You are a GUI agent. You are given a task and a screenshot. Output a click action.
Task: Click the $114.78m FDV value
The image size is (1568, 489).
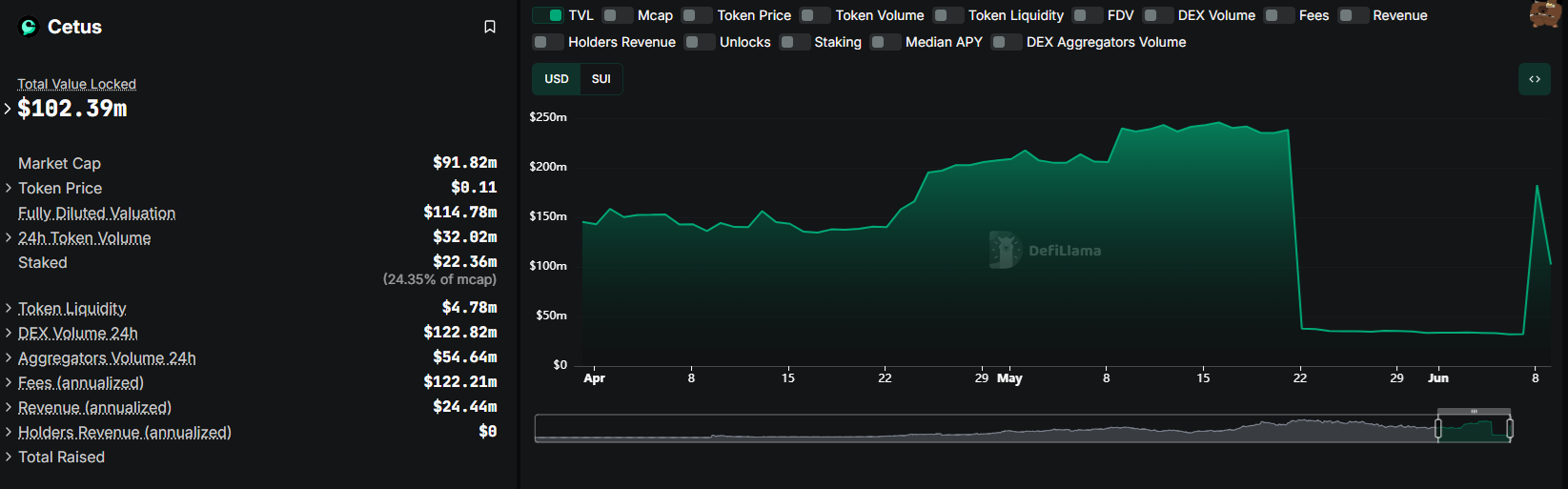click(460, 213)
